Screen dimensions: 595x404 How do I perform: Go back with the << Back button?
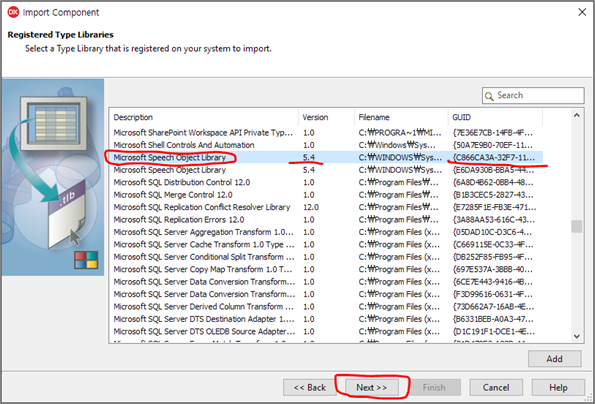click(x=310, y=387)
